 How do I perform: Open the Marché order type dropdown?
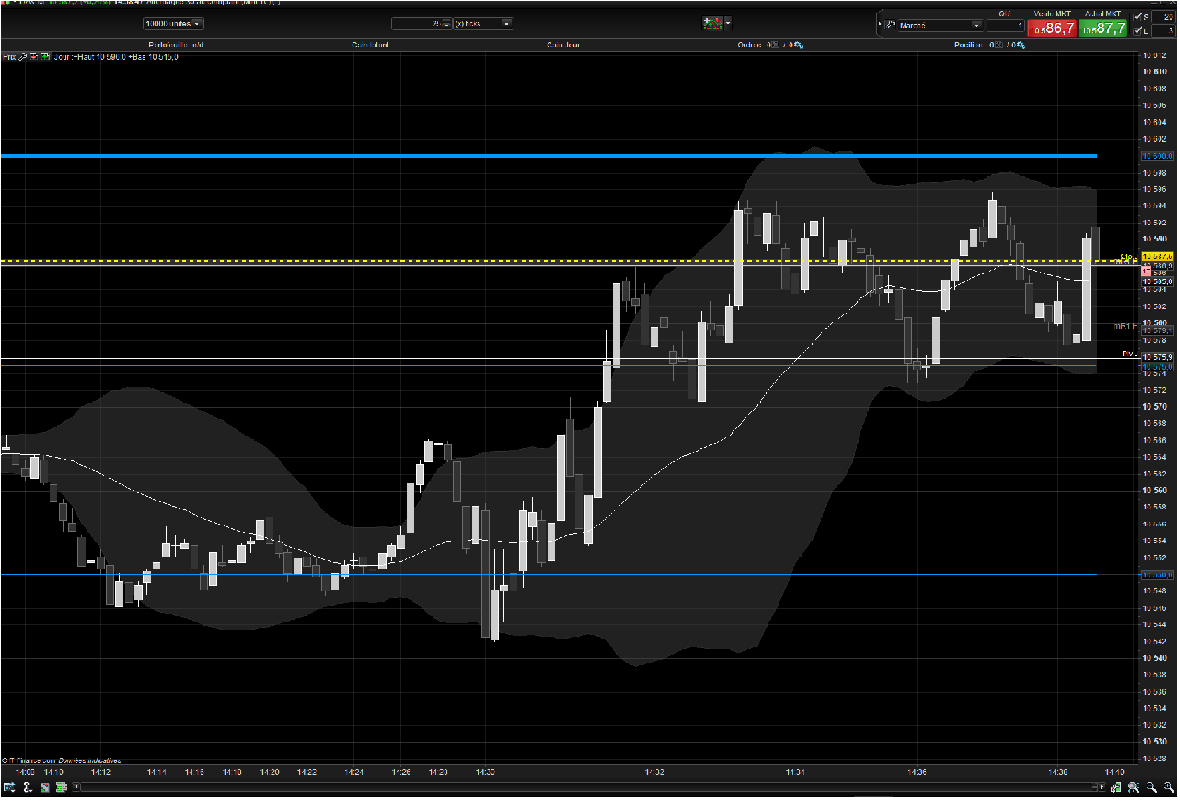(941, 26)
